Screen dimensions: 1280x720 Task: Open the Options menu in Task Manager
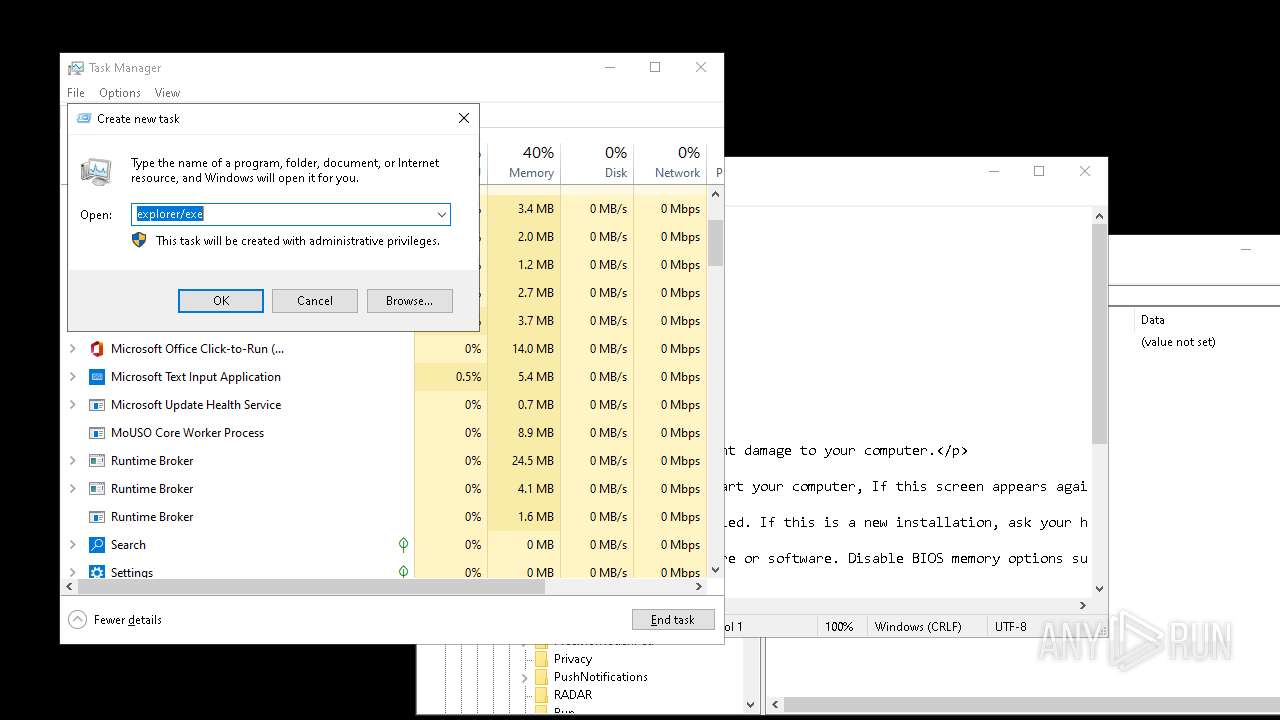point(120,93)
